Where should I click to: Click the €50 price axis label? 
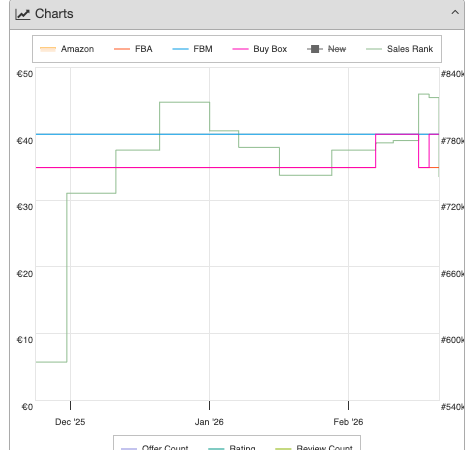tap(25, 74)
